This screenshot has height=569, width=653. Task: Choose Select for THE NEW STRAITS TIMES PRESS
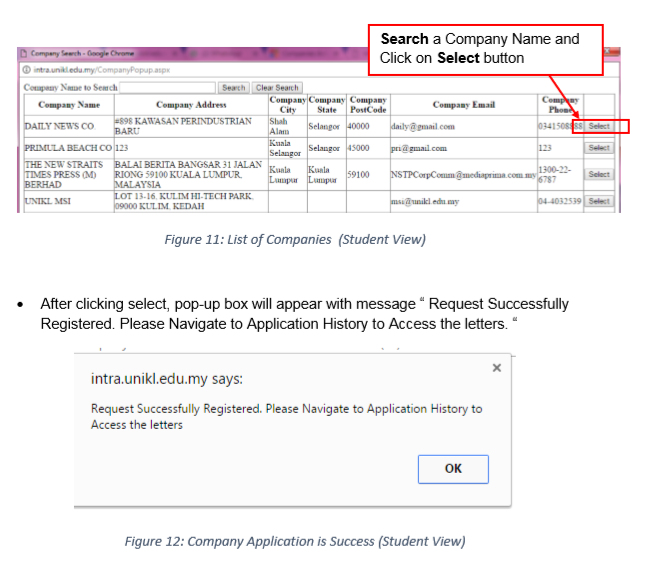click(599, 174)
